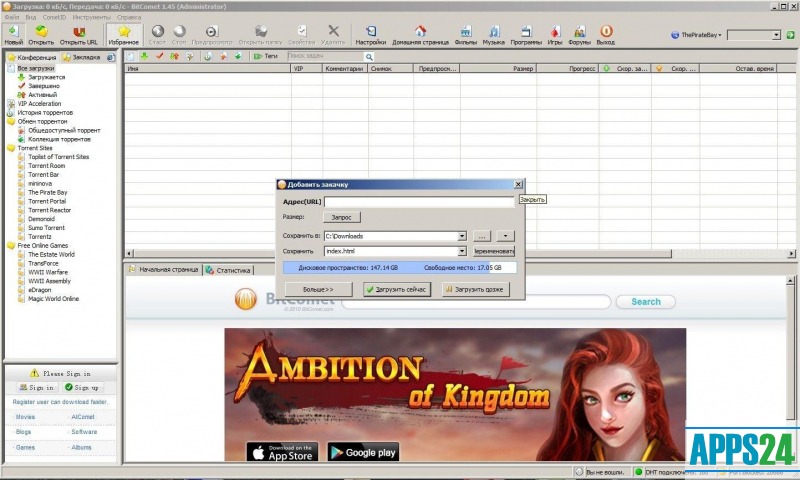Open the top-right search combo box arrow

click(x=776, y=35)
